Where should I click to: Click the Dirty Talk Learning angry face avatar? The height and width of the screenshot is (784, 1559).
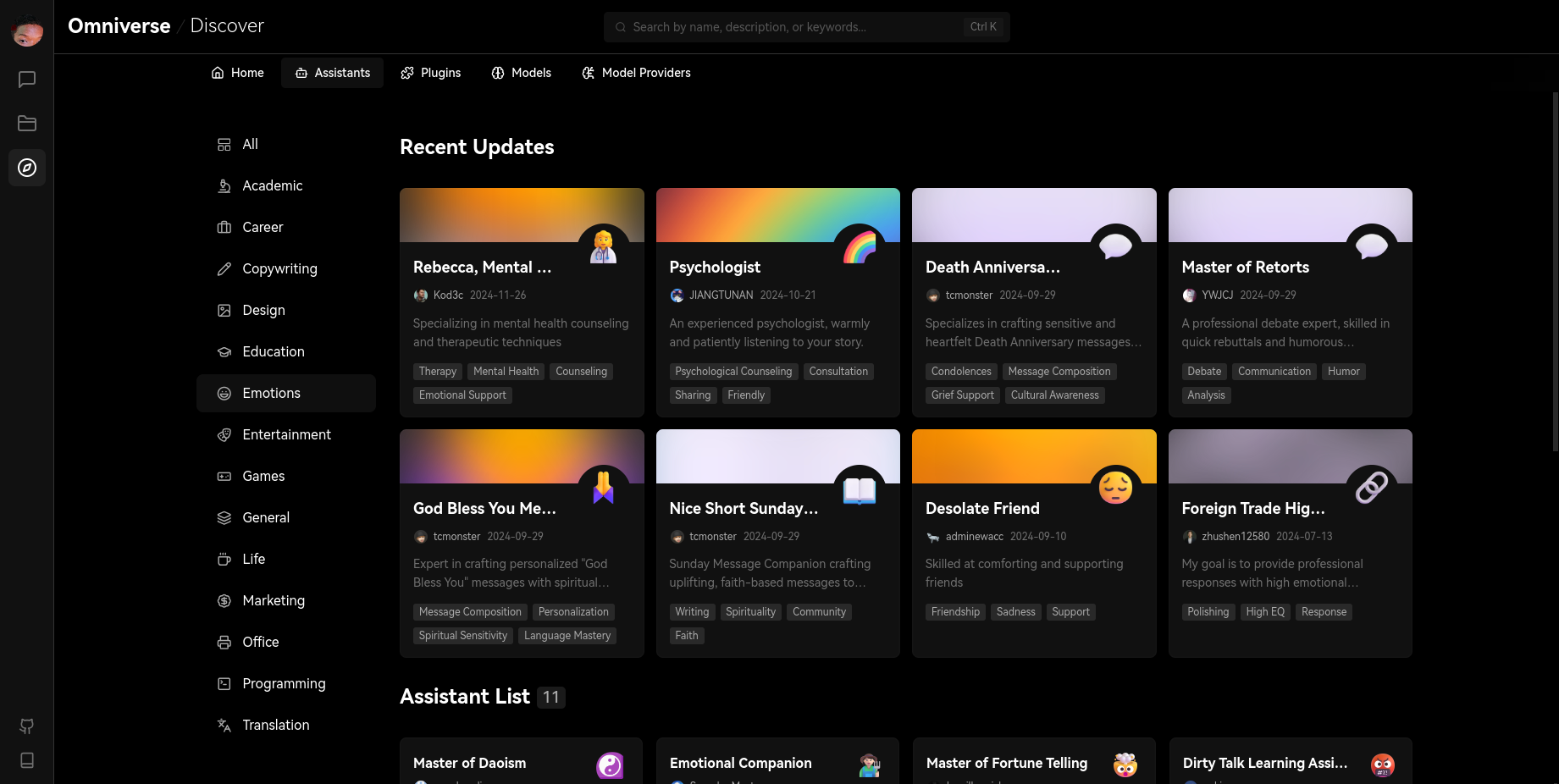(1383, 765)
